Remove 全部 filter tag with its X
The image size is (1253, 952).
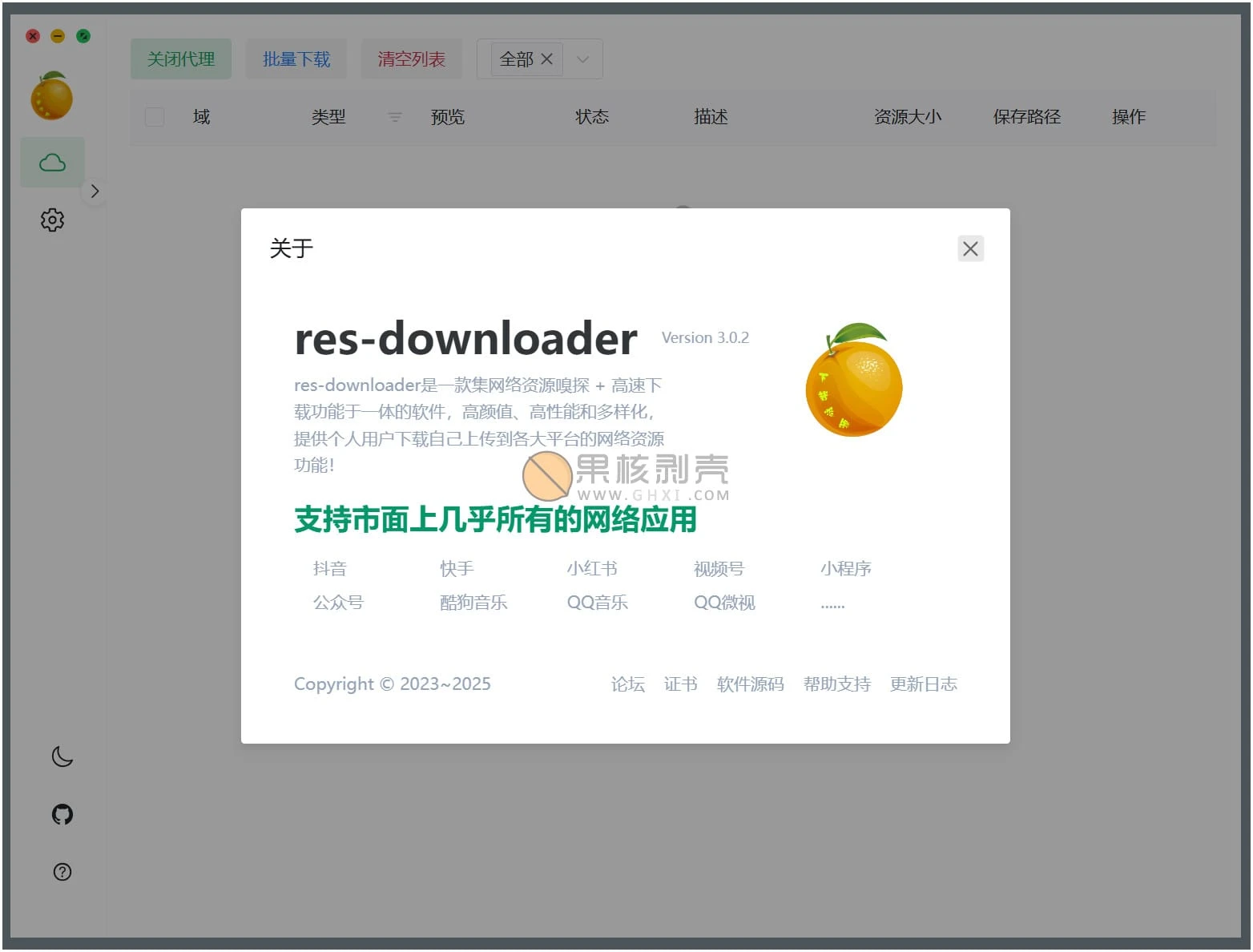coord(546,58)
